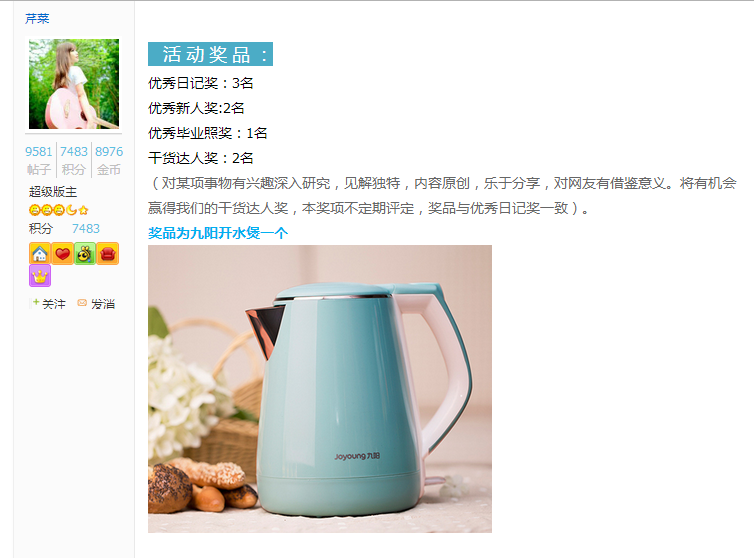Send a message via 发消息 link
Image resolution: width=754 pixels, height=558 pixels.
pyautogui.click(x=103, y=304)
